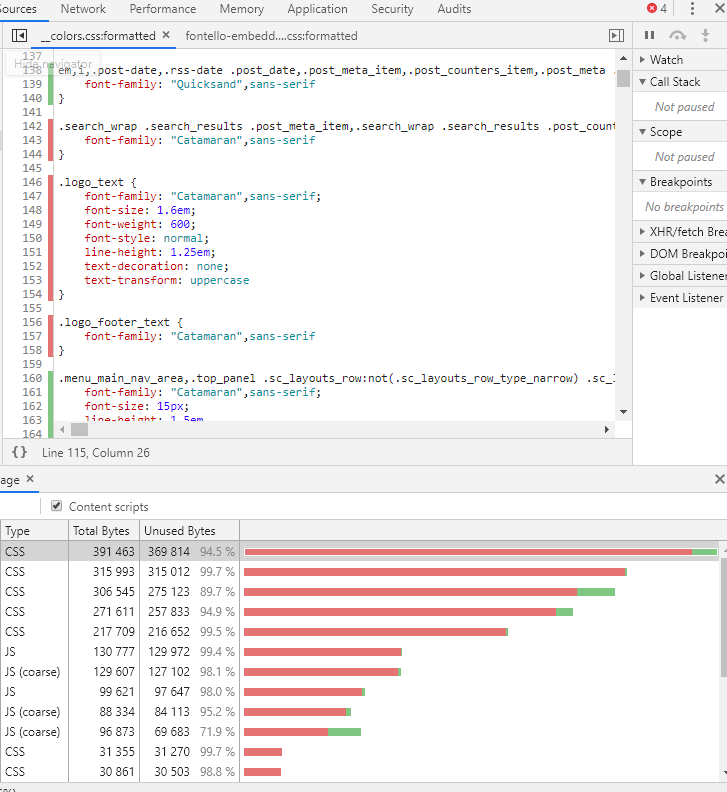The width and height of the screenshot is (727, 792).
Task: Click usage bar of 96 873 bytes row
Action: [x=302, y=731]
